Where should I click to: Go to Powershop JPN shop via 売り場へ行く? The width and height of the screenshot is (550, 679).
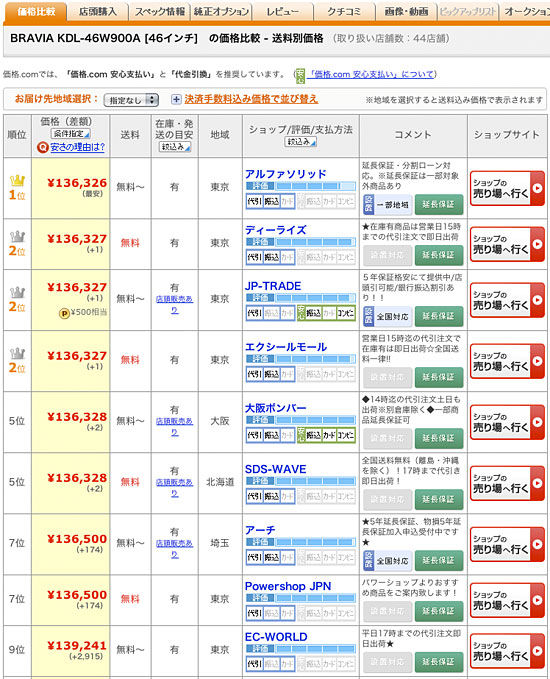(507, 600)
